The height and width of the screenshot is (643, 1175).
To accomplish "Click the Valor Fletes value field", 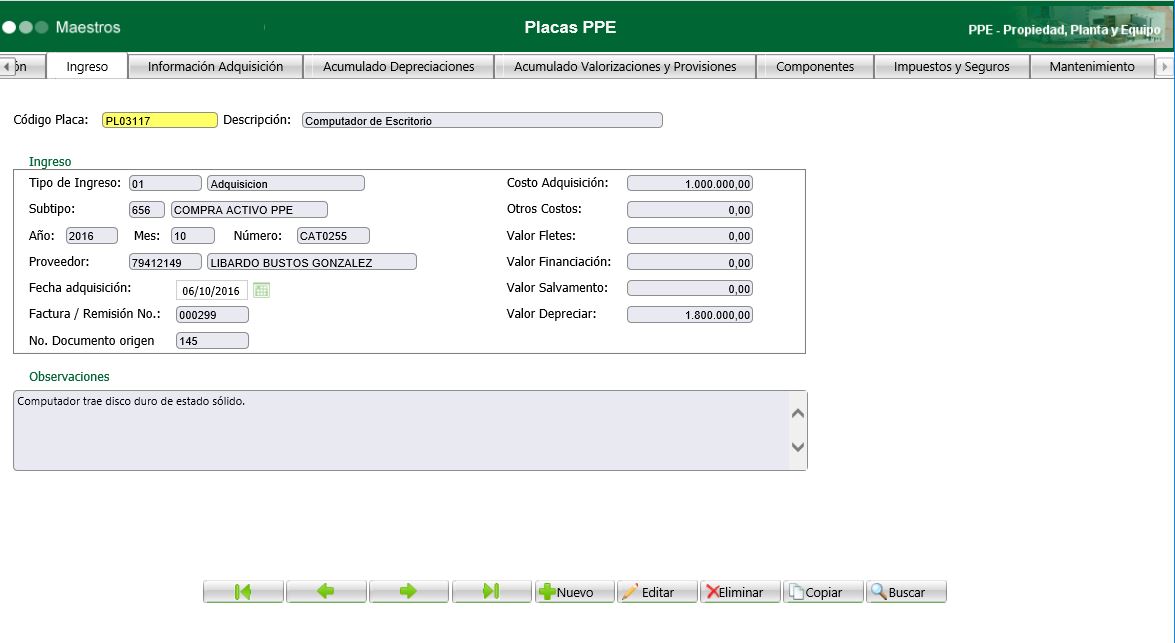I will tap(689, 235).
